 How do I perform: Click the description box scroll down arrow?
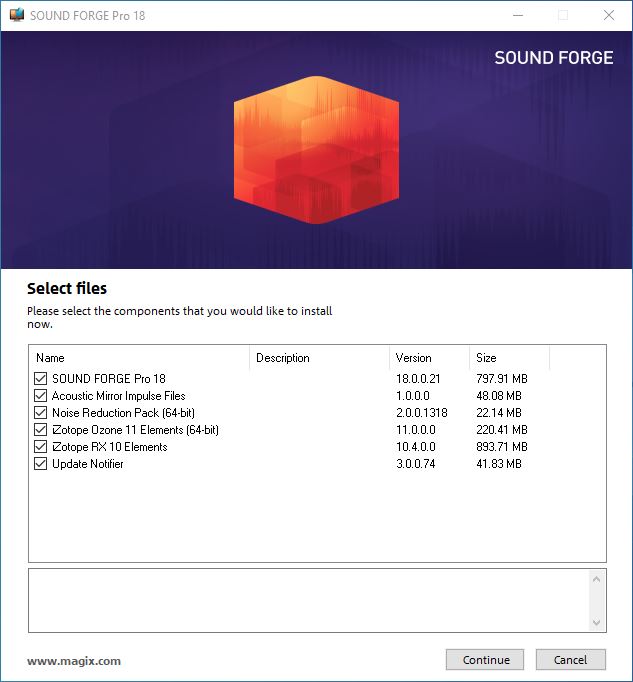[596, 622]
